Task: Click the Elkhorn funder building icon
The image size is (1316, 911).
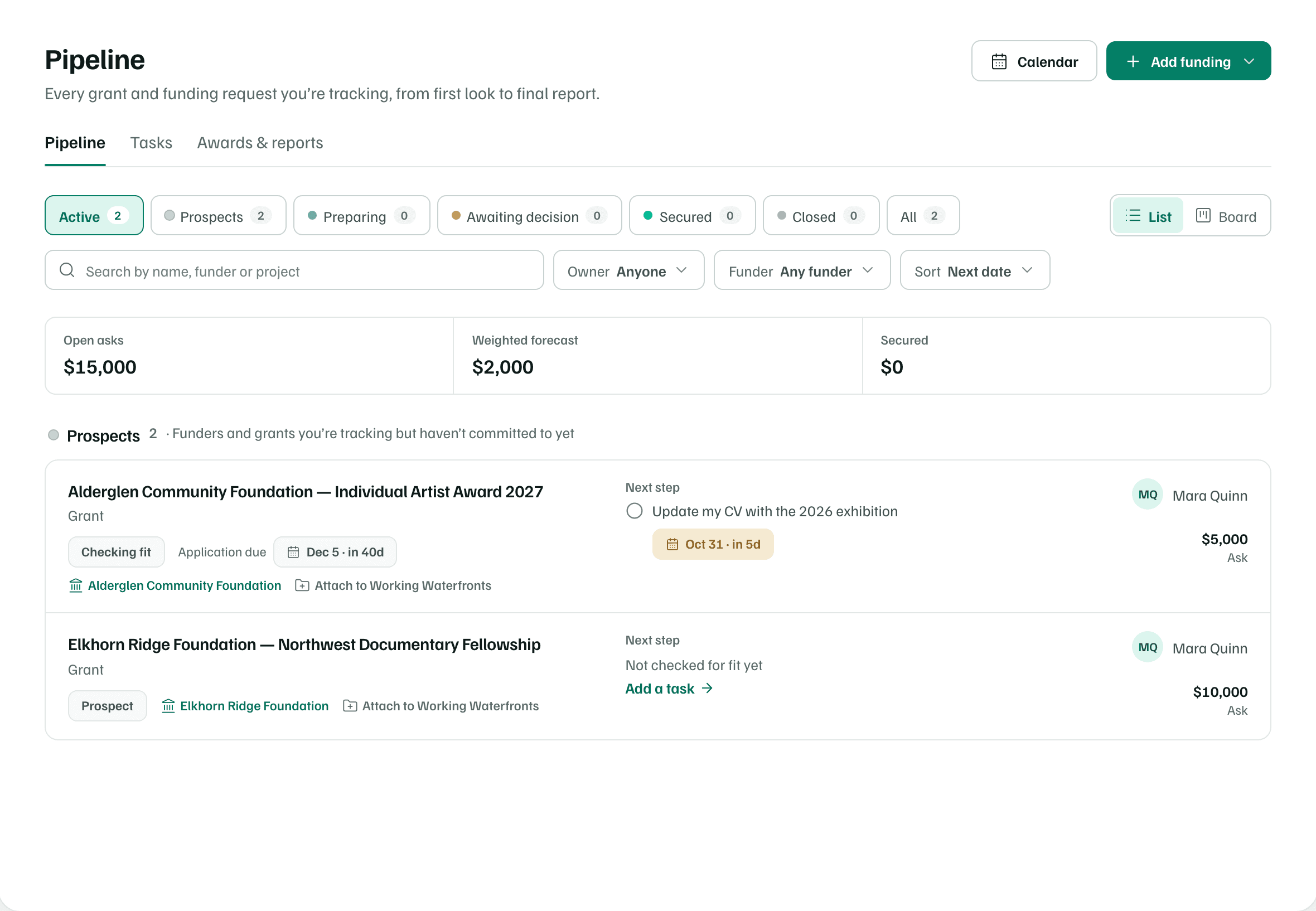Action: 168,706
